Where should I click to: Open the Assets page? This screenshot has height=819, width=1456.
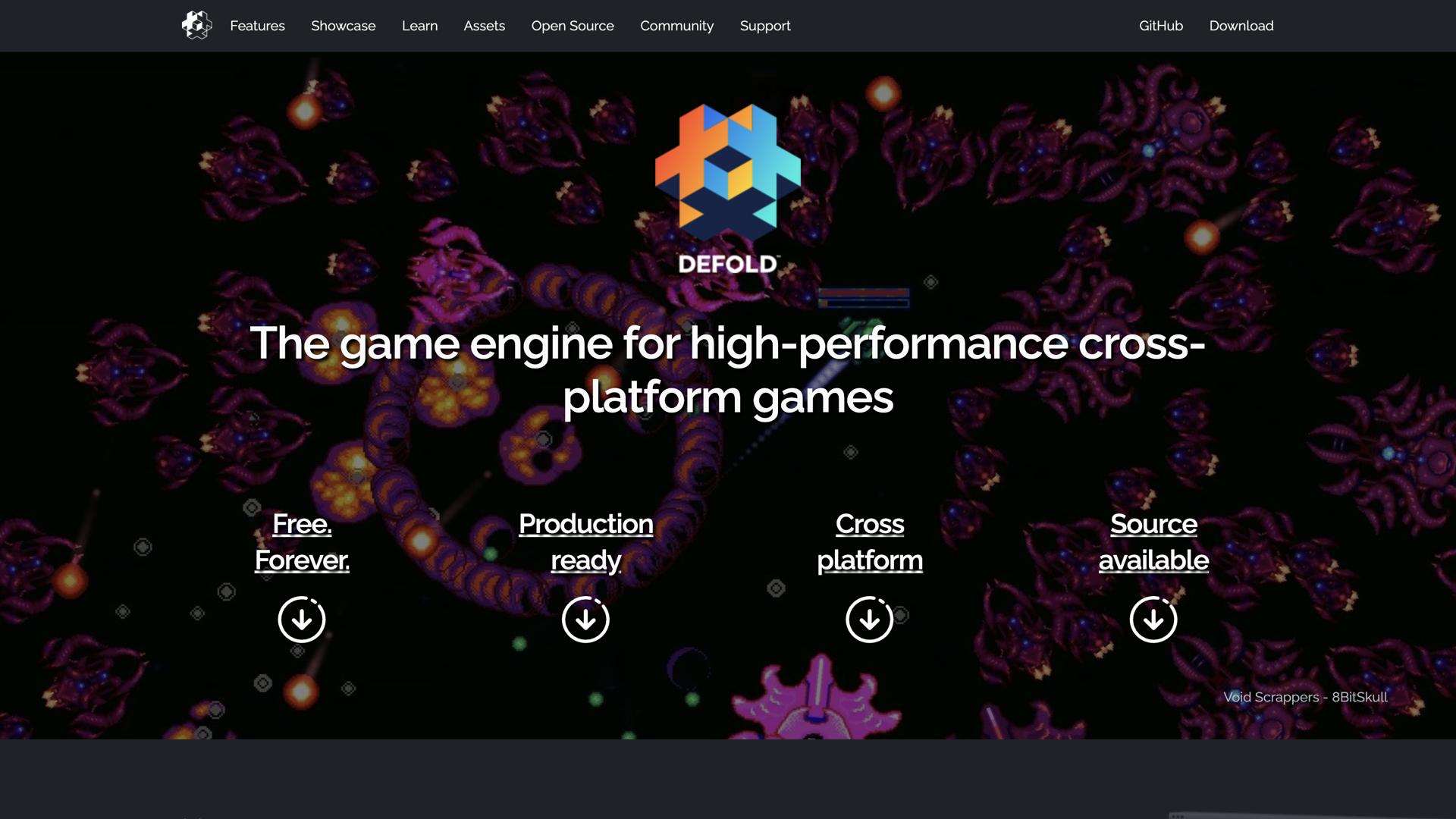(x=484, y=26)
